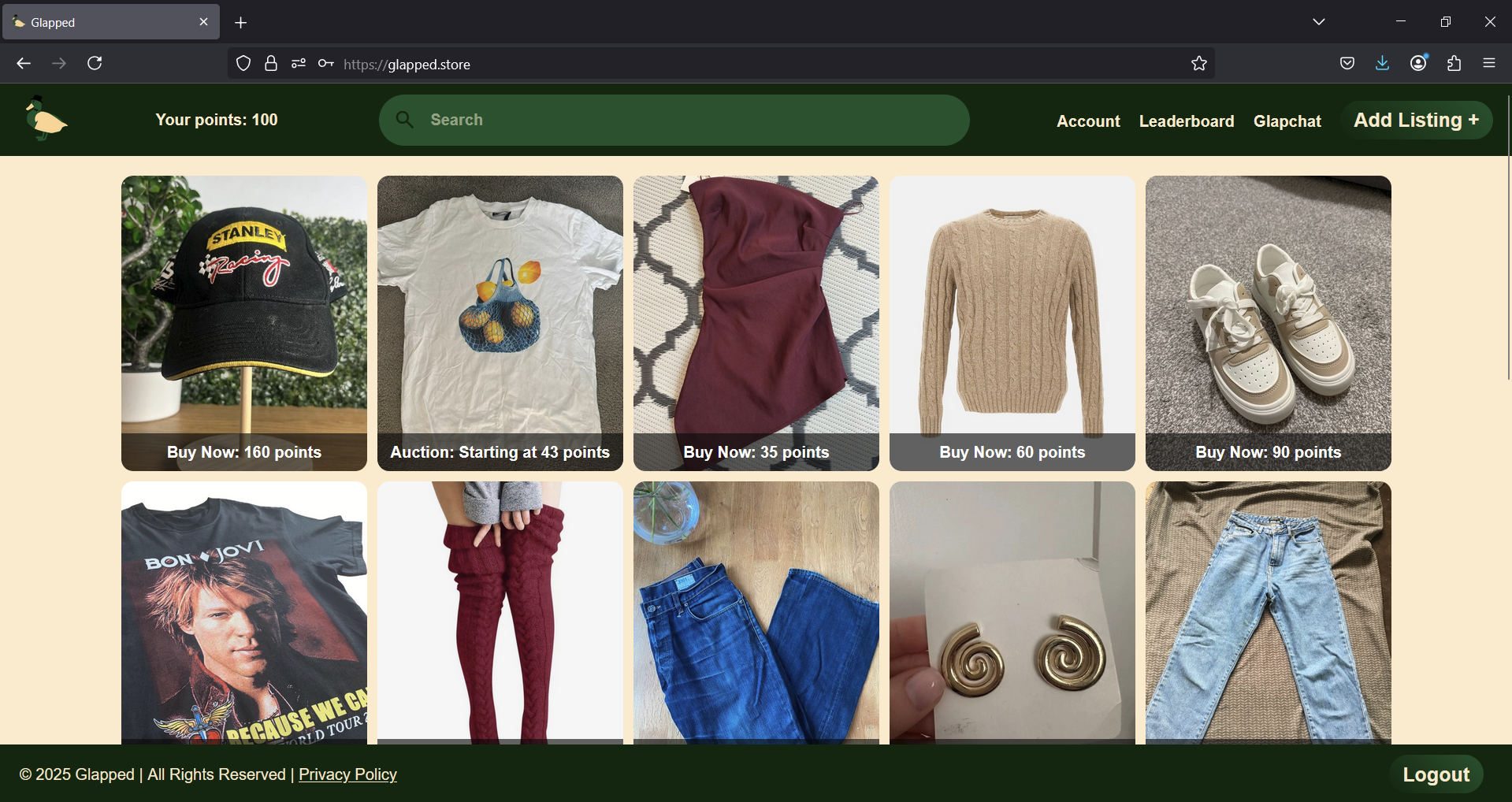The height and width of the screenshot is (802, 1512).
Task: Open Glapchat messaging
Action: [x=1287, y=121]
